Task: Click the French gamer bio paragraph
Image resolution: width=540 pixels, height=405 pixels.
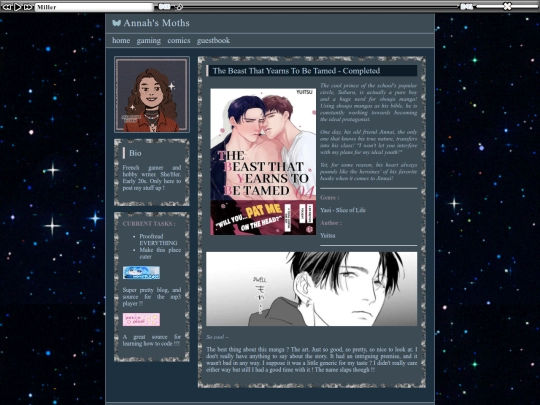Action: 152,178
